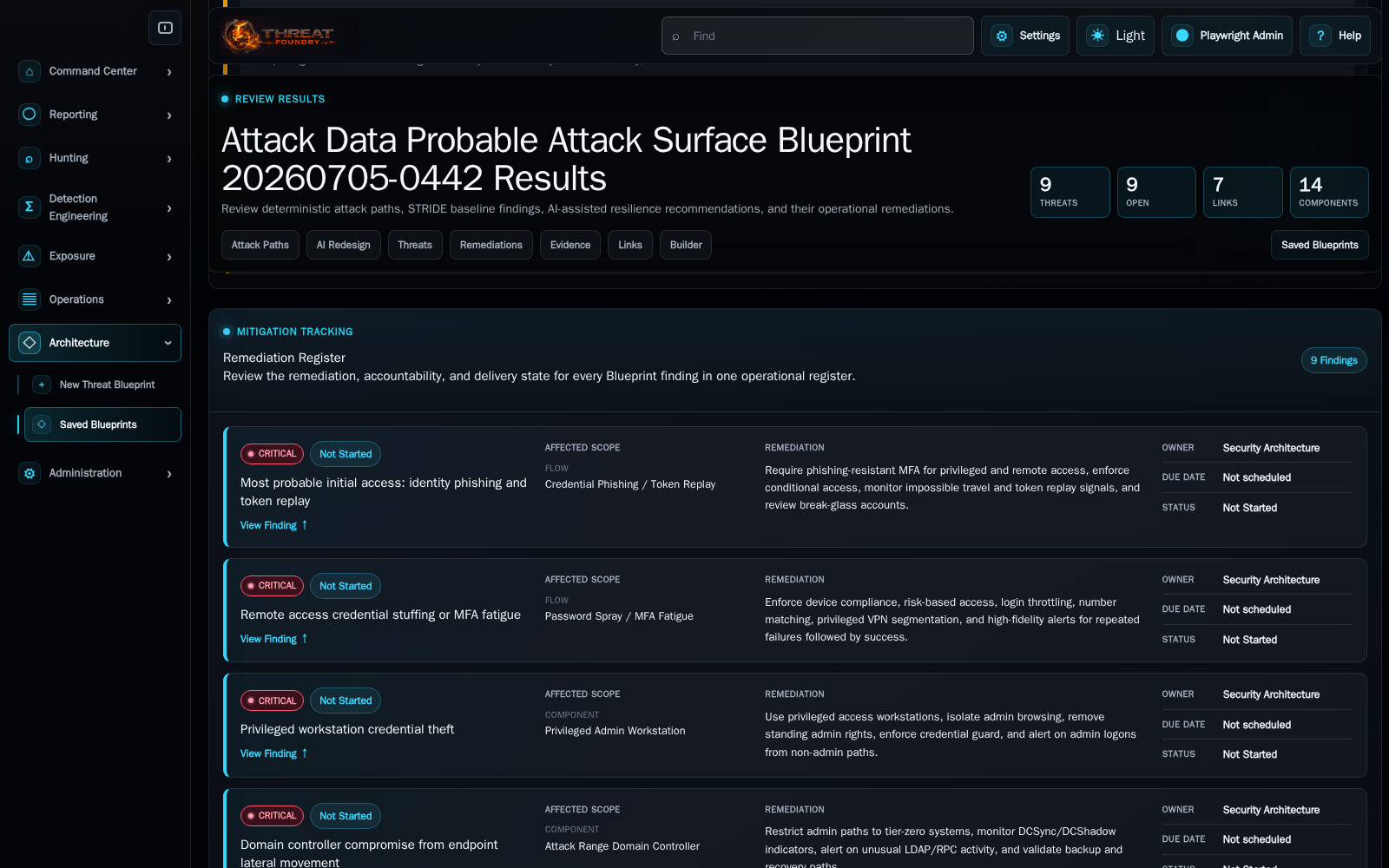
Task: Click the 9 Threats stat card
Action: tap(1070, 192)
